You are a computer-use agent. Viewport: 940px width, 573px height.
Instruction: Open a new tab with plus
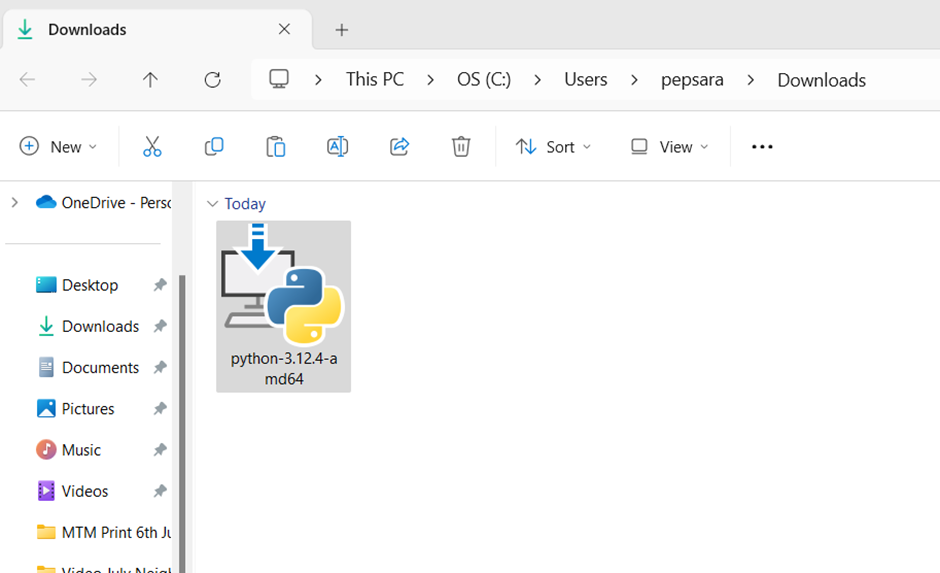pos(342,29)
